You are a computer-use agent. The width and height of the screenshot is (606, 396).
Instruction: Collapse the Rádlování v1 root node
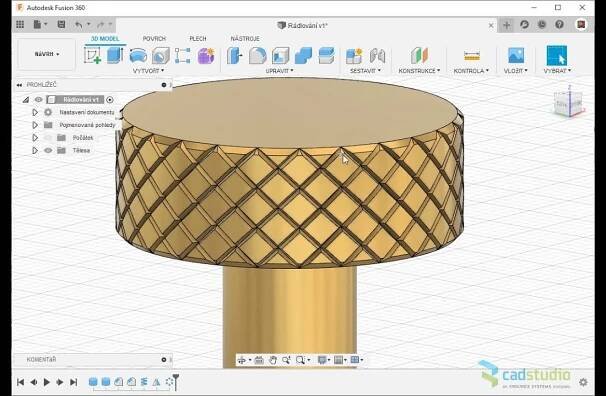coord(26,100)
